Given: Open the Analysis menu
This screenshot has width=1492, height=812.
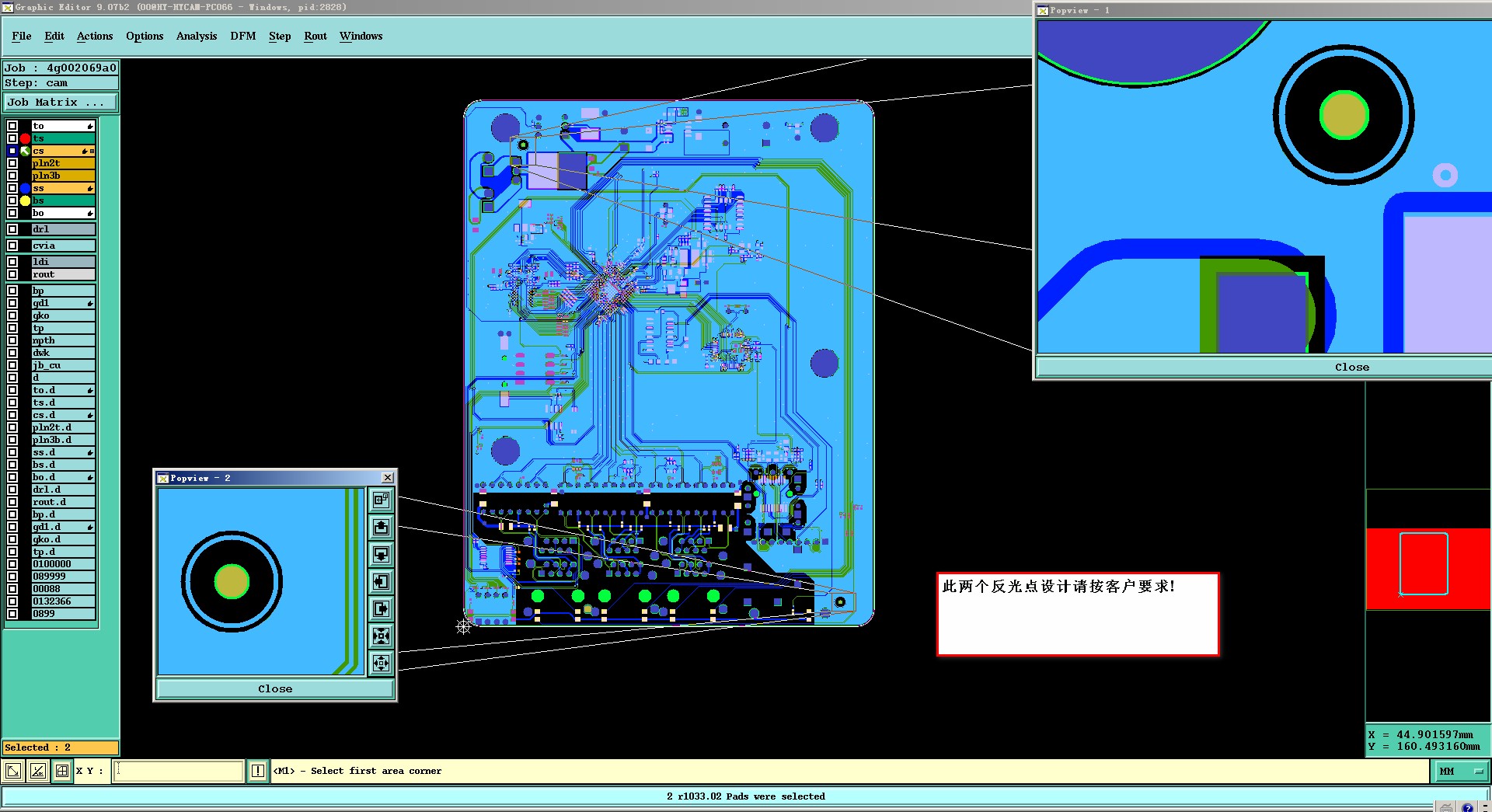Looking at the screenshot, I should pyautogui.click(x=197, y=36).
